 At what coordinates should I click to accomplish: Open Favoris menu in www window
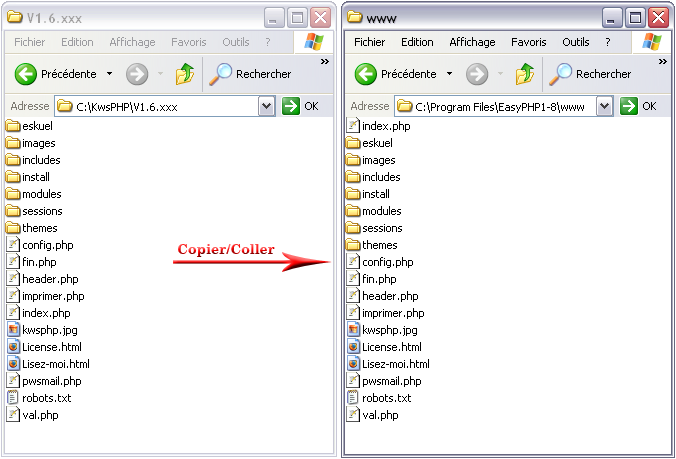click(529, 42)
